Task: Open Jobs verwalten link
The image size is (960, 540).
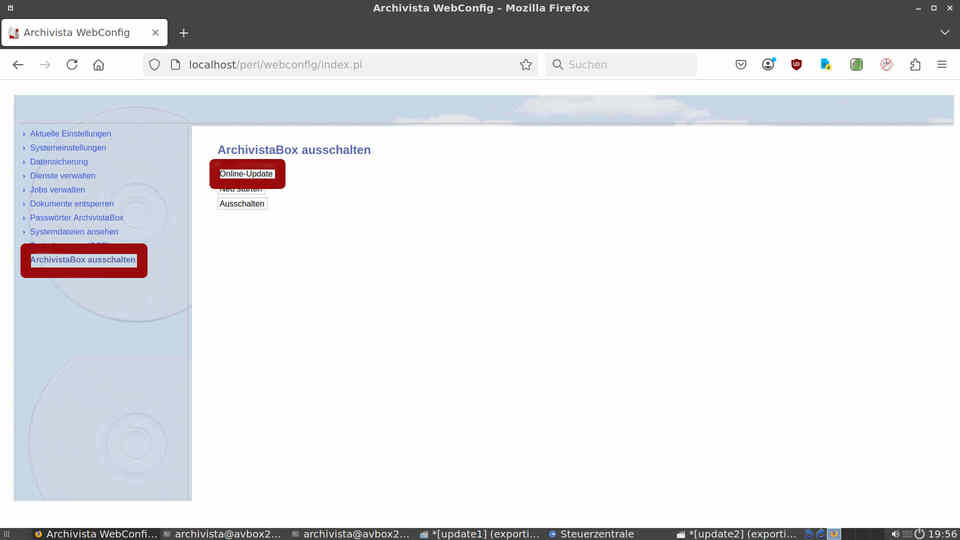Action: point(58,190)
